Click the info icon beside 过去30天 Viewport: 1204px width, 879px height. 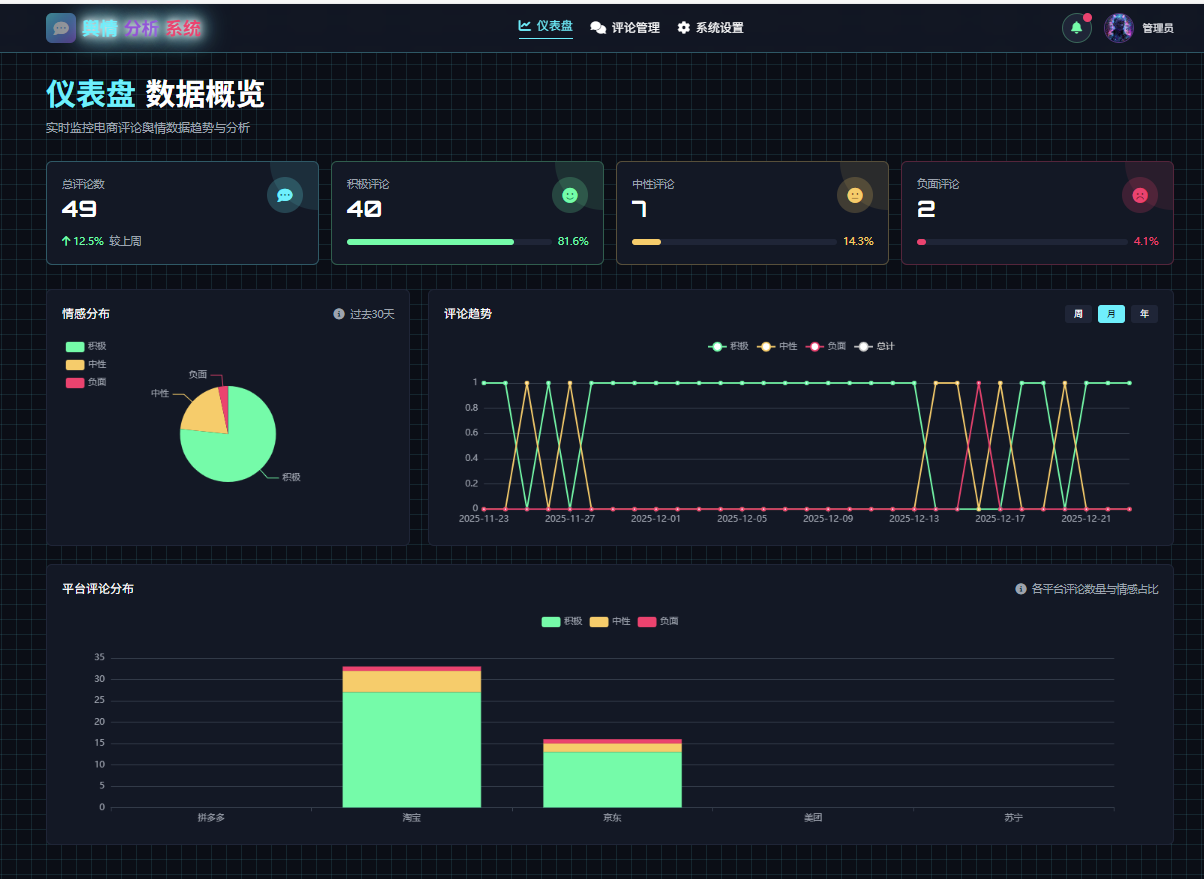[x=339, y=314]
